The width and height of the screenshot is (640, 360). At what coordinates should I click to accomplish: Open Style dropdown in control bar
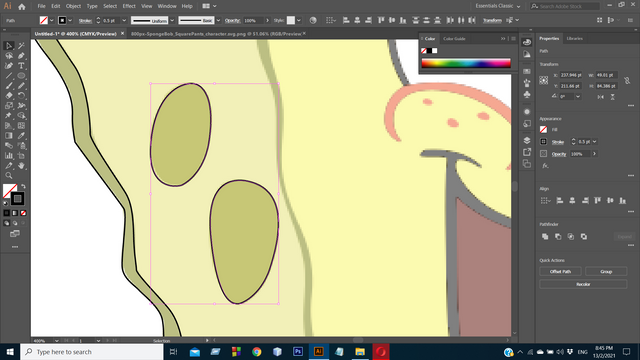299,20
